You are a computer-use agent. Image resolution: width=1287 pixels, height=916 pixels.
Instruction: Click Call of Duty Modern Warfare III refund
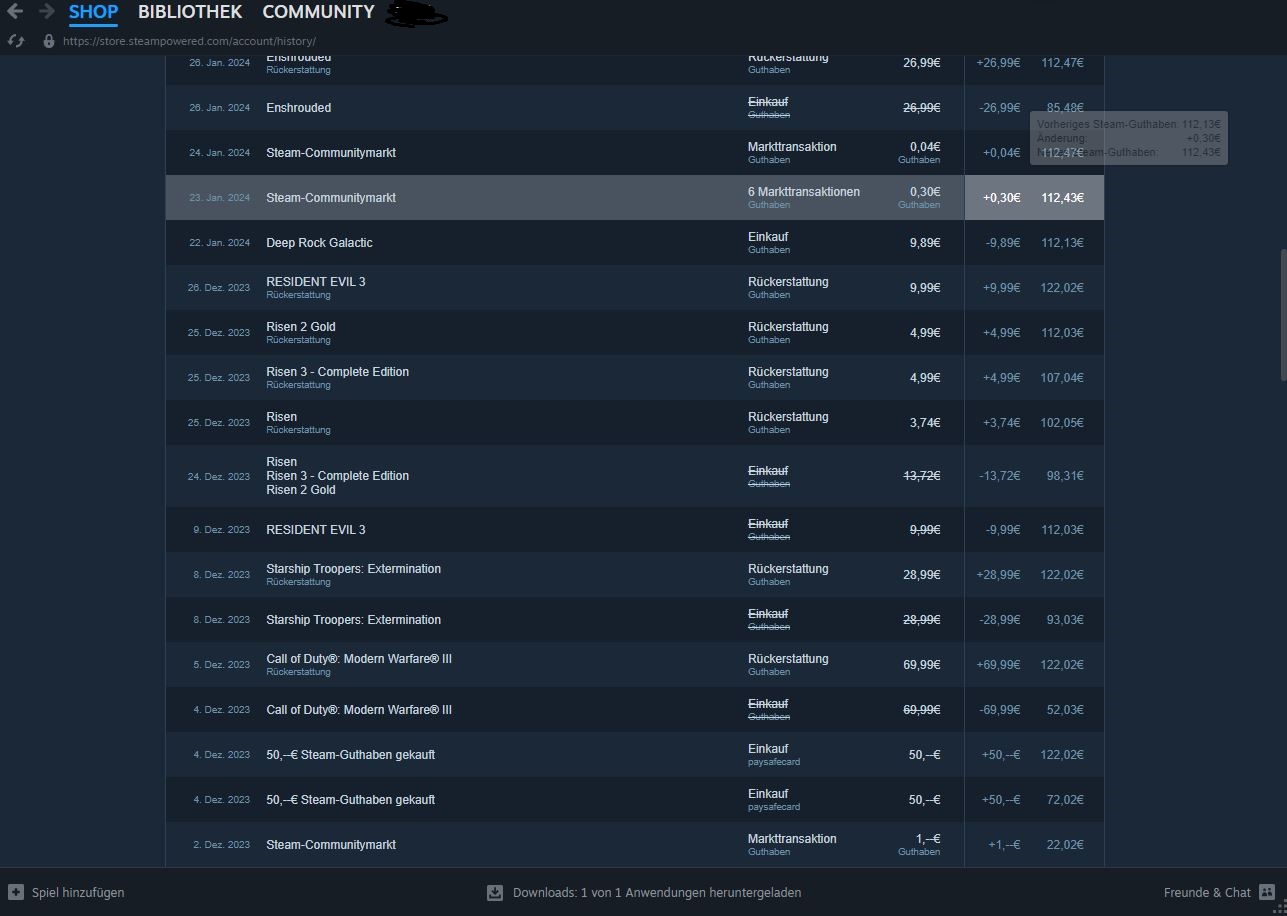[635, 665]
